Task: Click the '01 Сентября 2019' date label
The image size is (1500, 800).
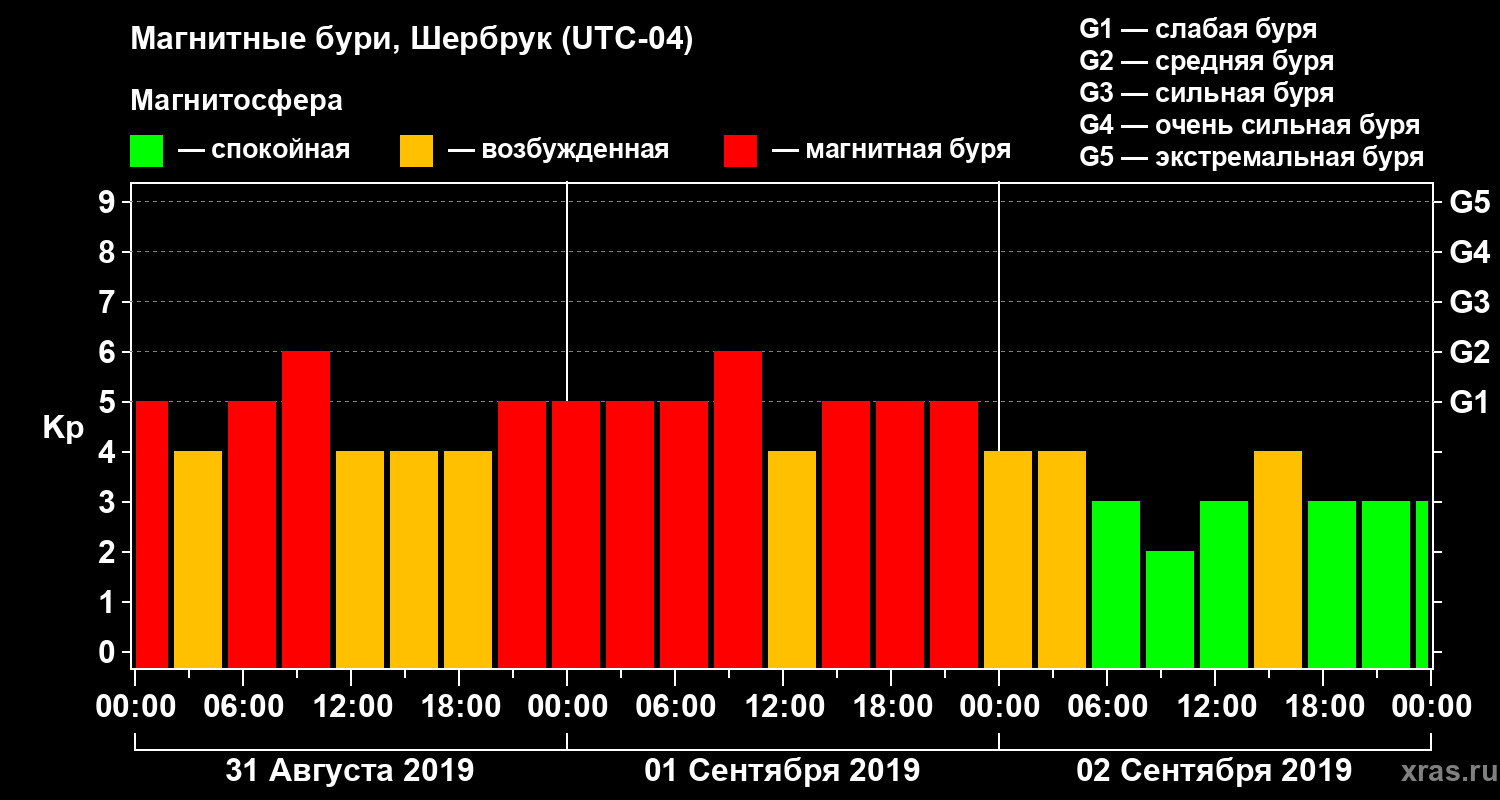Action: coord(782,771)
